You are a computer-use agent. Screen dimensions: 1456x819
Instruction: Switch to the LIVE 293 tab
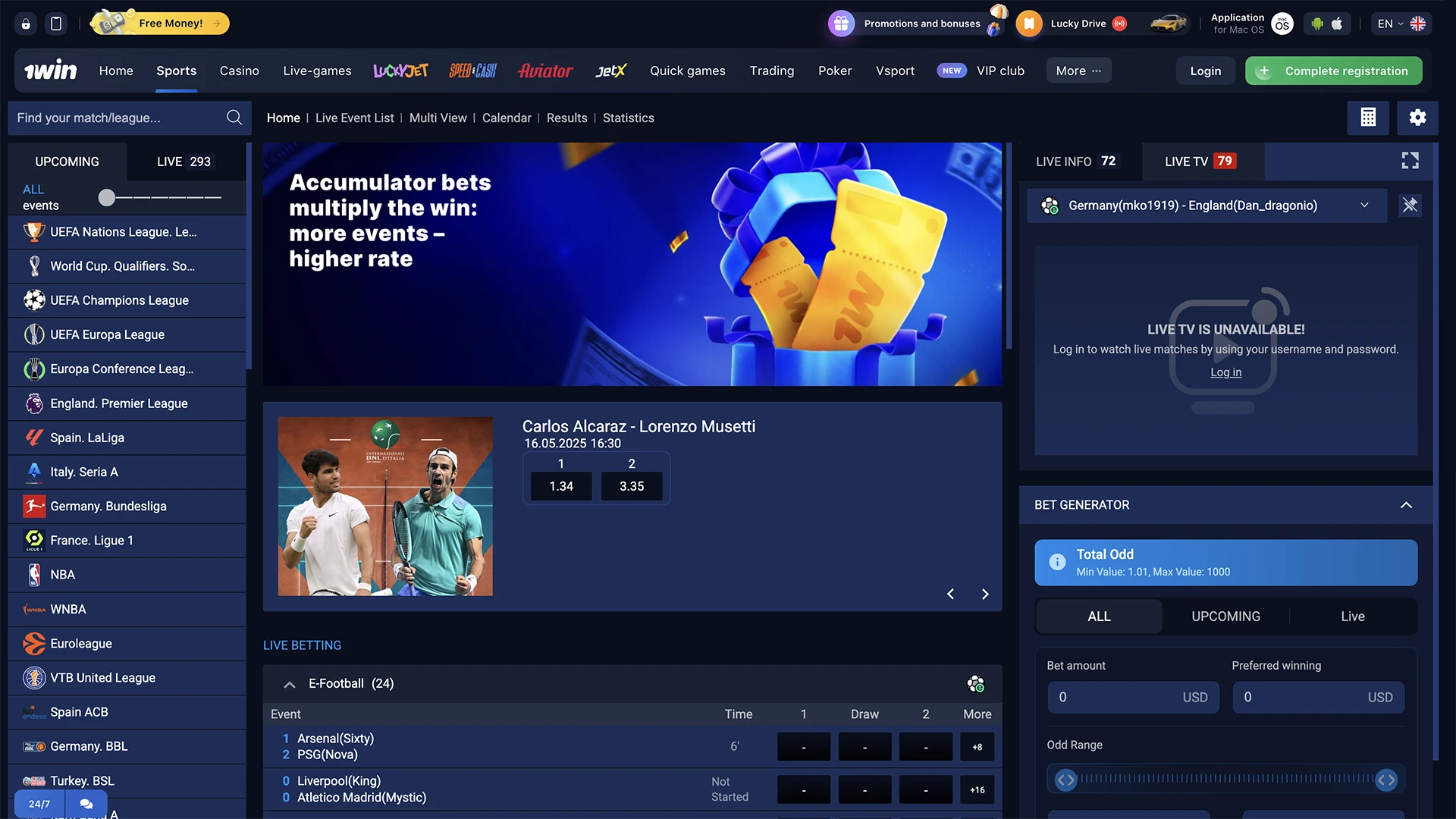[x=184, y=162]
